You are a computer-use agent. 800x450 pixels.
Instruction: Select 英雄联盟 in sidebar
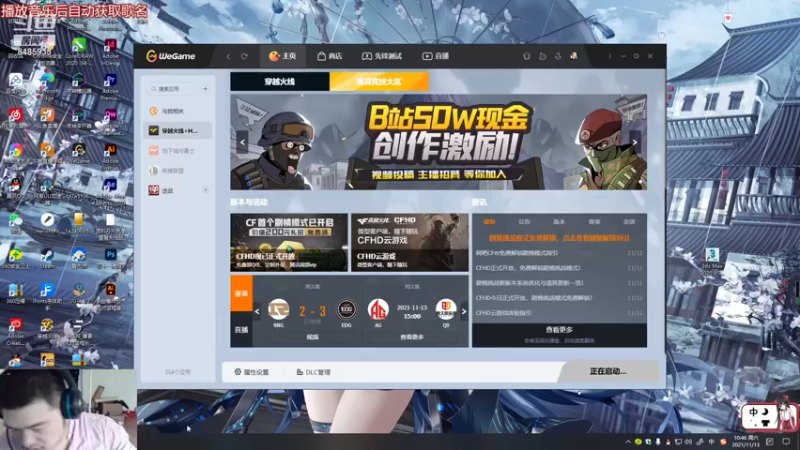point(178,170)
